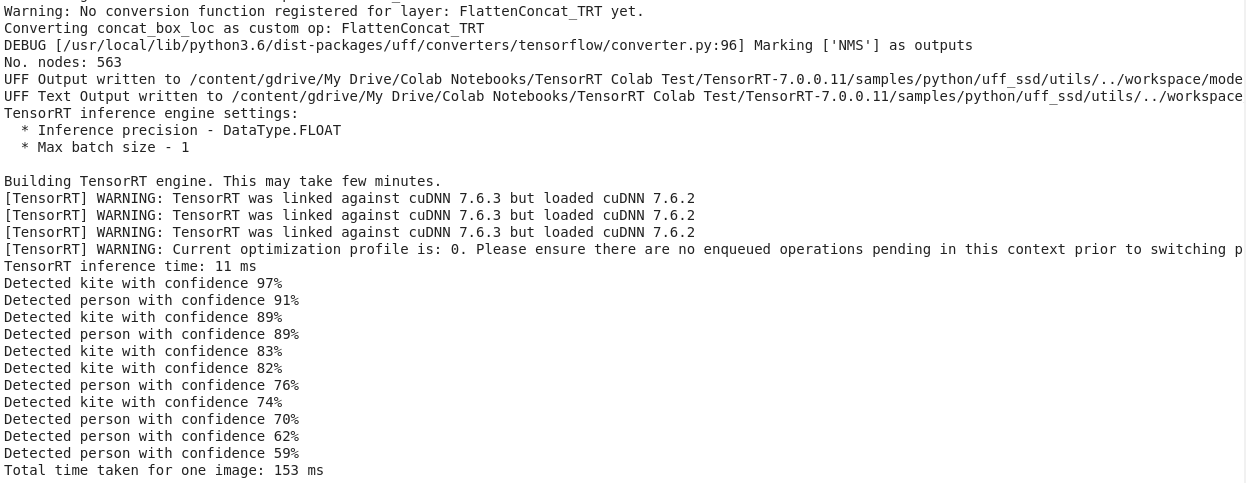Click the kite detection with 97% confidence
This screenshot has height=483, width=1246.
tap(143, 283)
